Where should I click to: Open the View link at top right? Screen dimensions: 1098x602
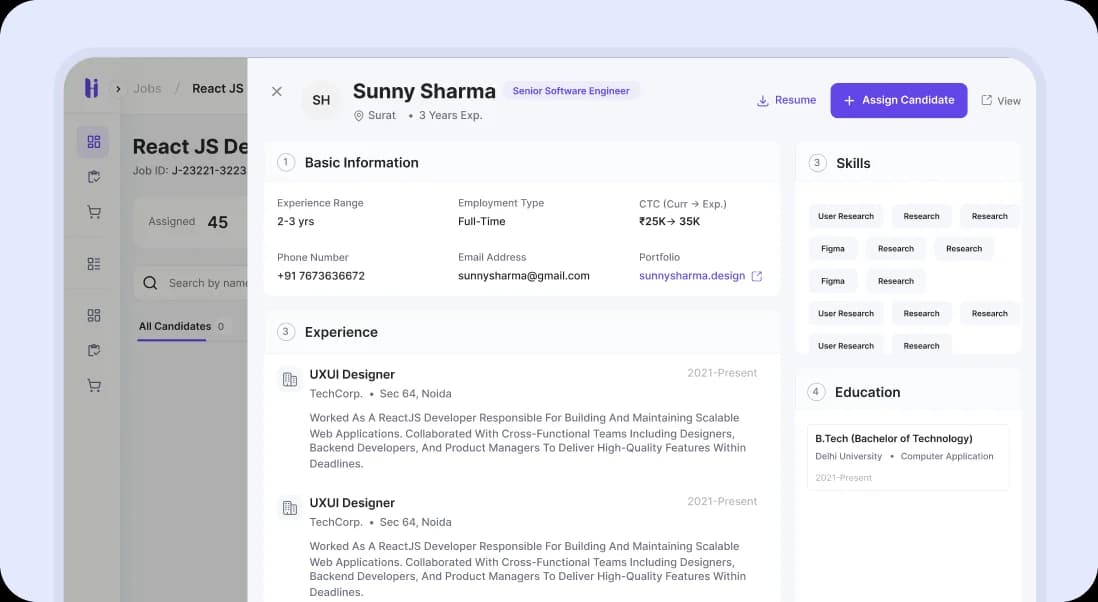[1001, 101]
